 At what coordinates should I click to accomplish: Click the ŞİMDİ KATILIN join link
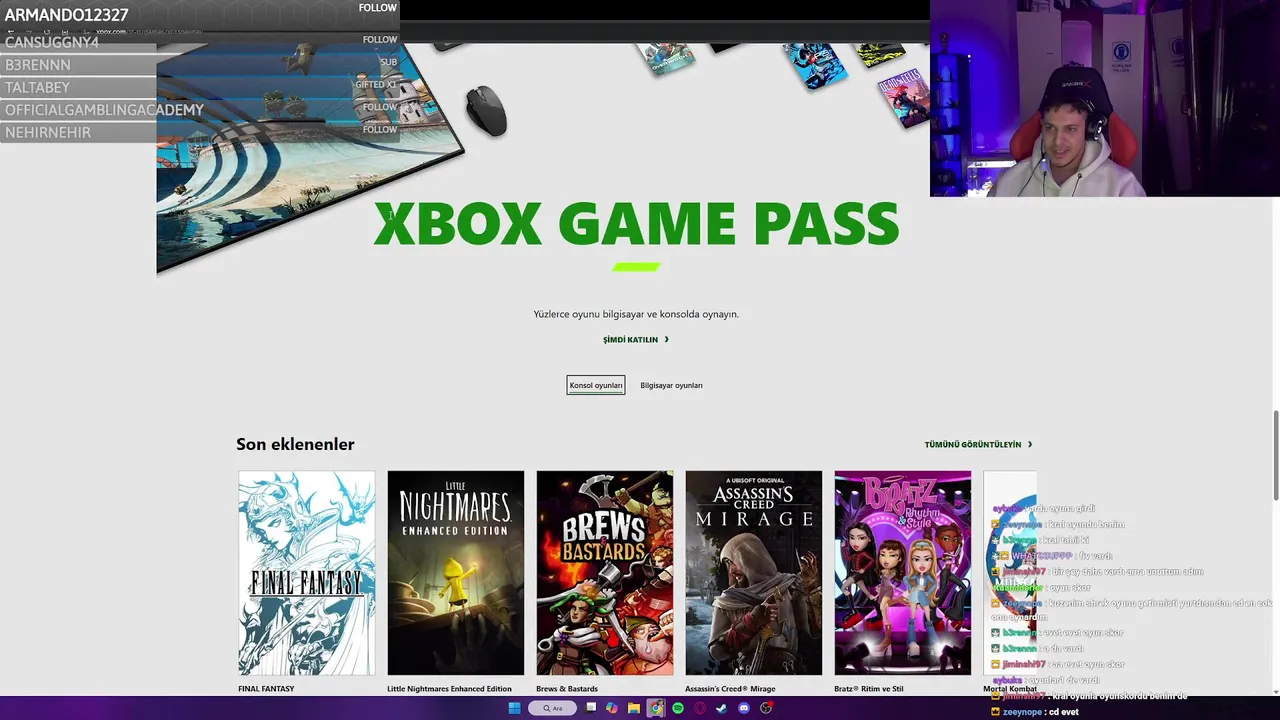tap(636, 340)
